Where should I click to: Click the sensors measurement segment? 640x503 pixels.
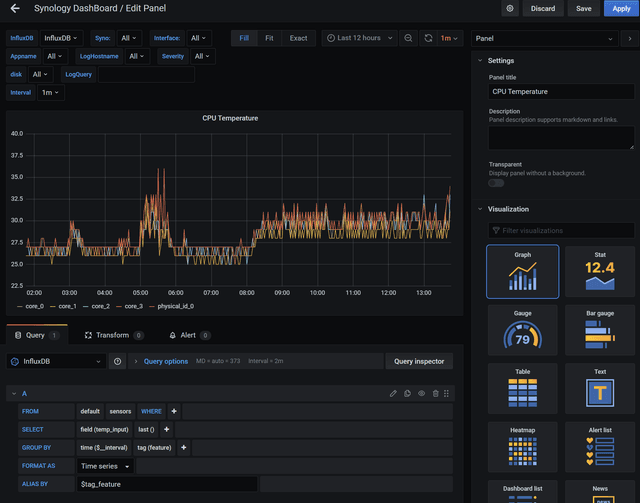tap(120, 412)
